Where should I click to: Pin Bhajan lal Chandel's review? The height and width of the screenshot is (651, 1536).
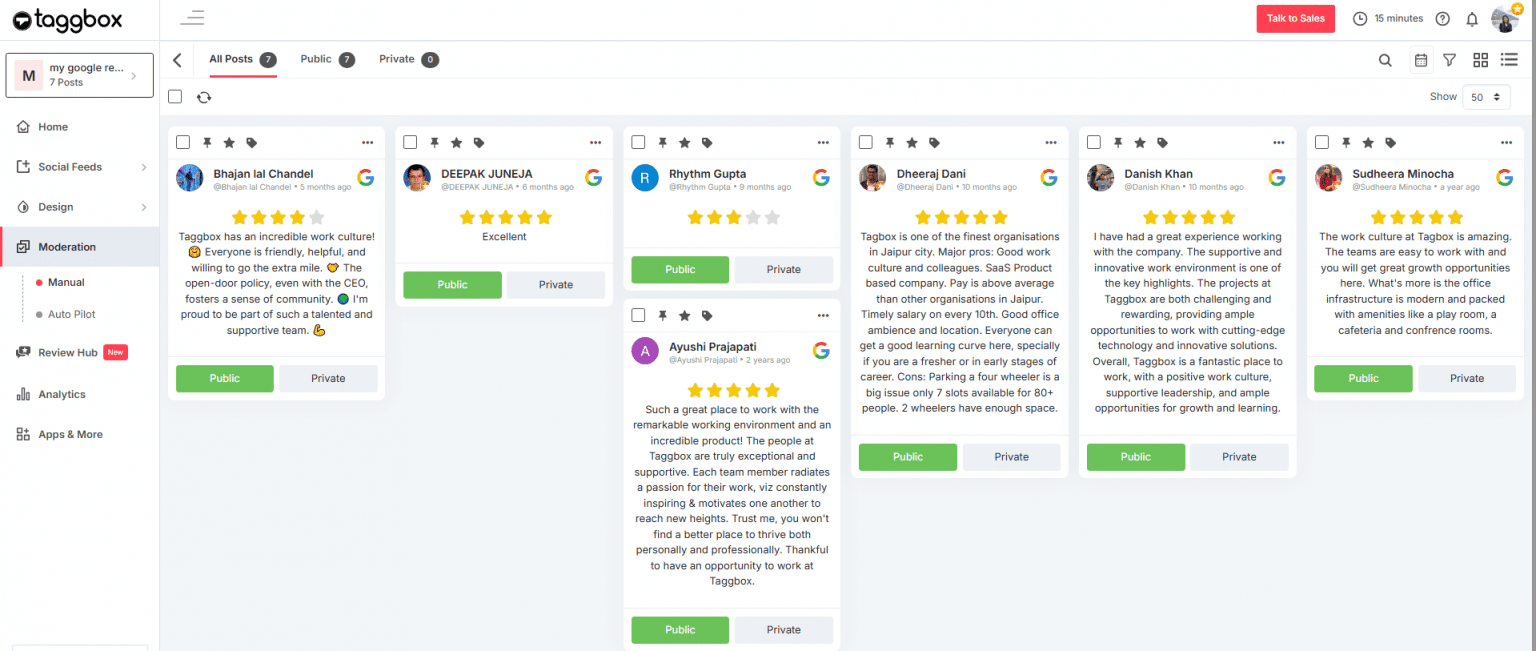pyautogui.click(x=207, y=142)
